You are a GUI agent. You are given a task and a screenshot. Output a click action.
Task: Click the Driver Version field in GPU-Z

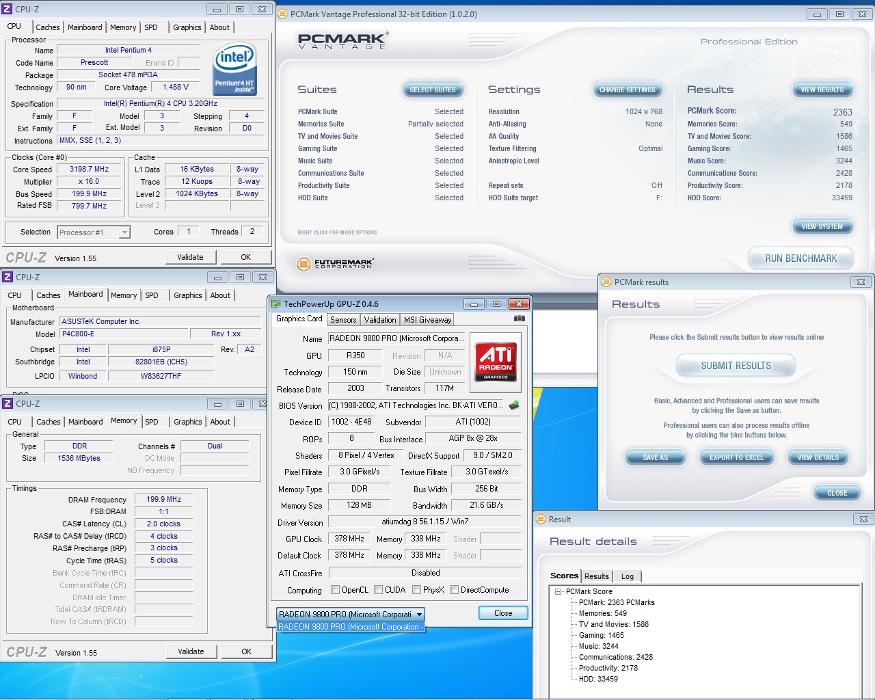[425, 521]
